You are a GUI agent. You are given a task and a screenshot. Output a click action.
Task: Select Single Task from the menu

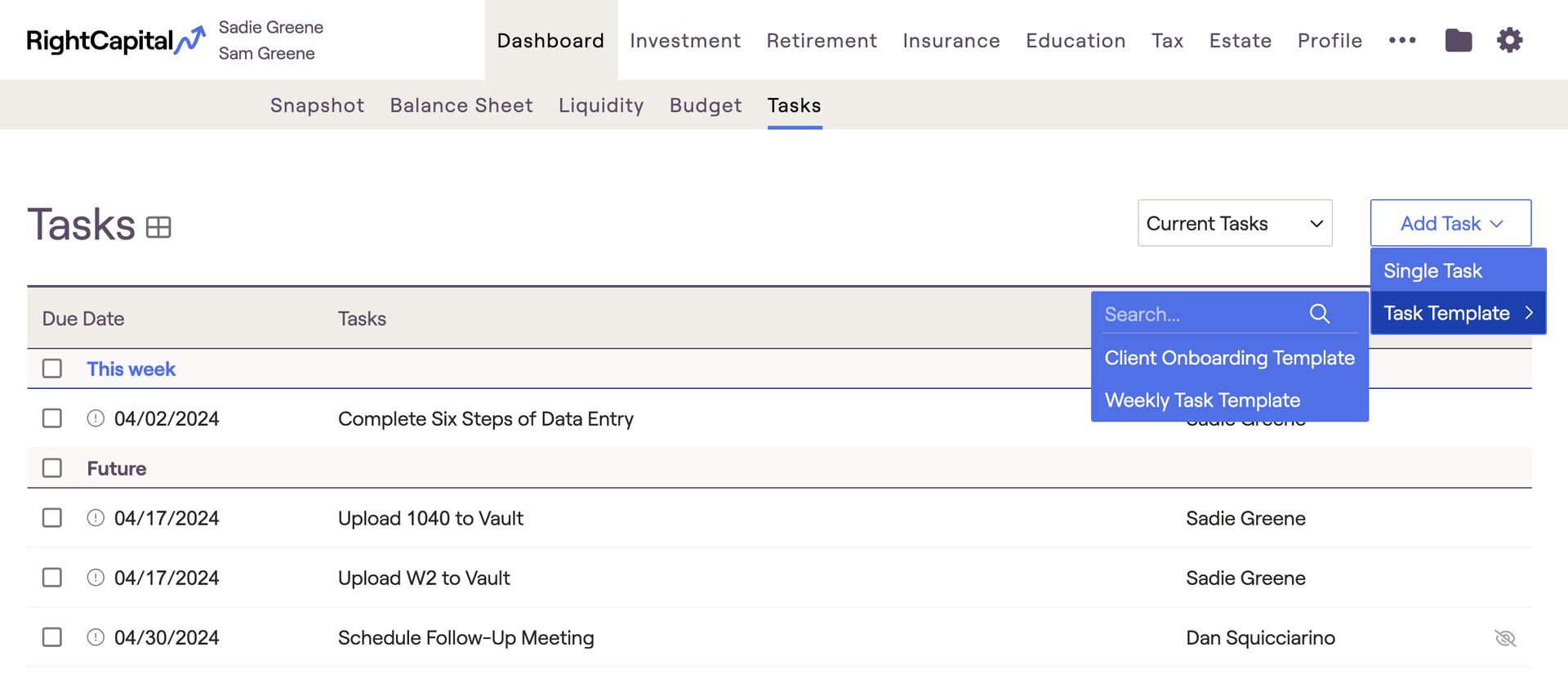[x=1432, y=270]
